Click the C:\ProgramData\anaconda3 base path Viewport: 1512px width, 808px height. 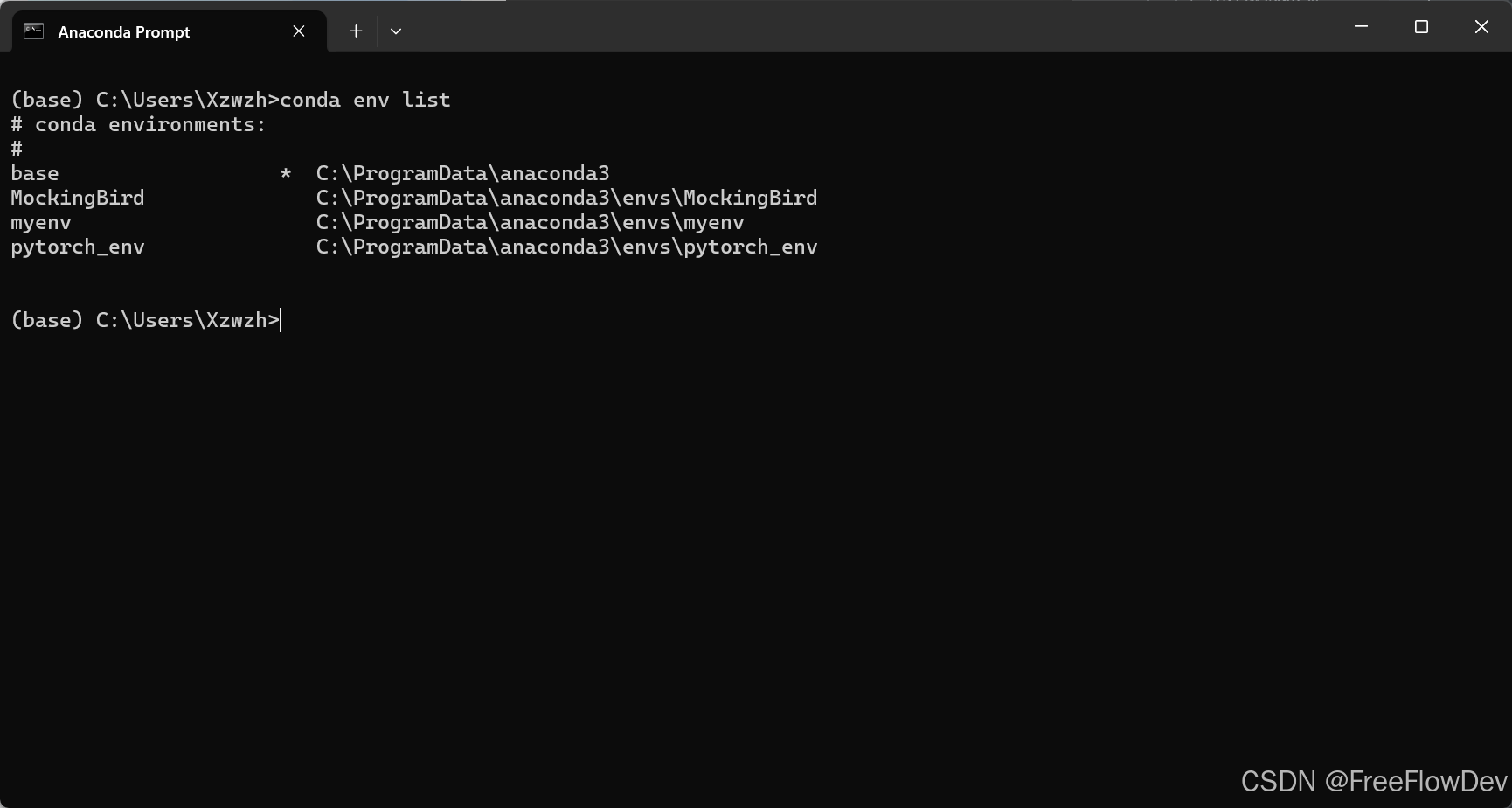[462, 173]
